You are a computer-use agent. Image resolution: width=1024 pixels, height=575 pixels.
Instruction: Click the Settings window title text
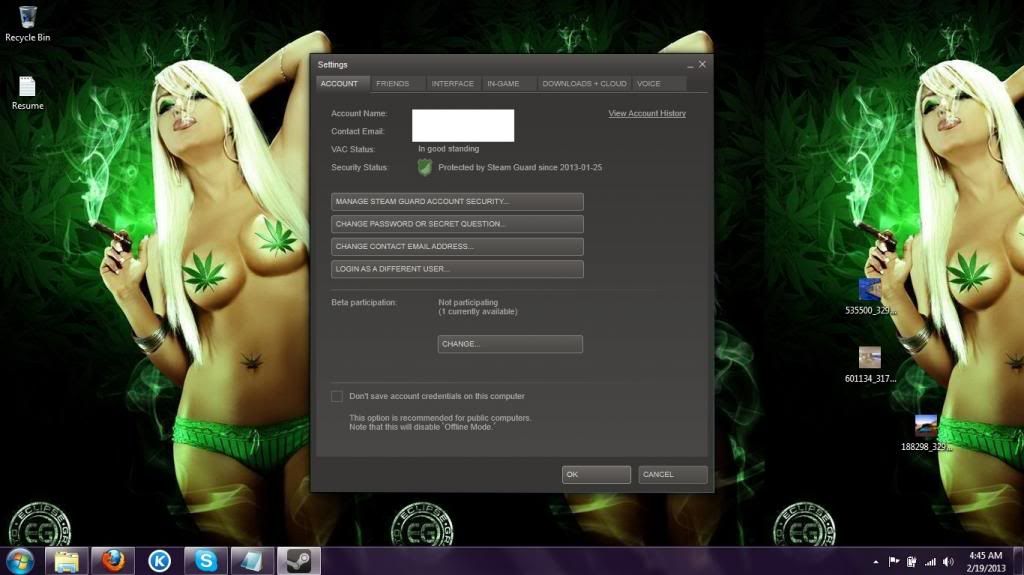(x=332, y=65)
